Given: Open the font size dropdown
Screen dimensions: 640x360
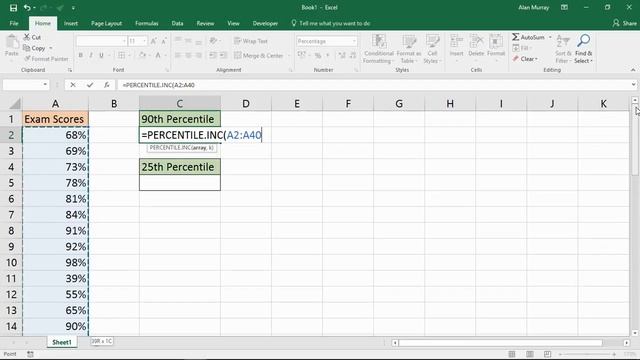Looking at the screenshot, I should pos(144,41).
